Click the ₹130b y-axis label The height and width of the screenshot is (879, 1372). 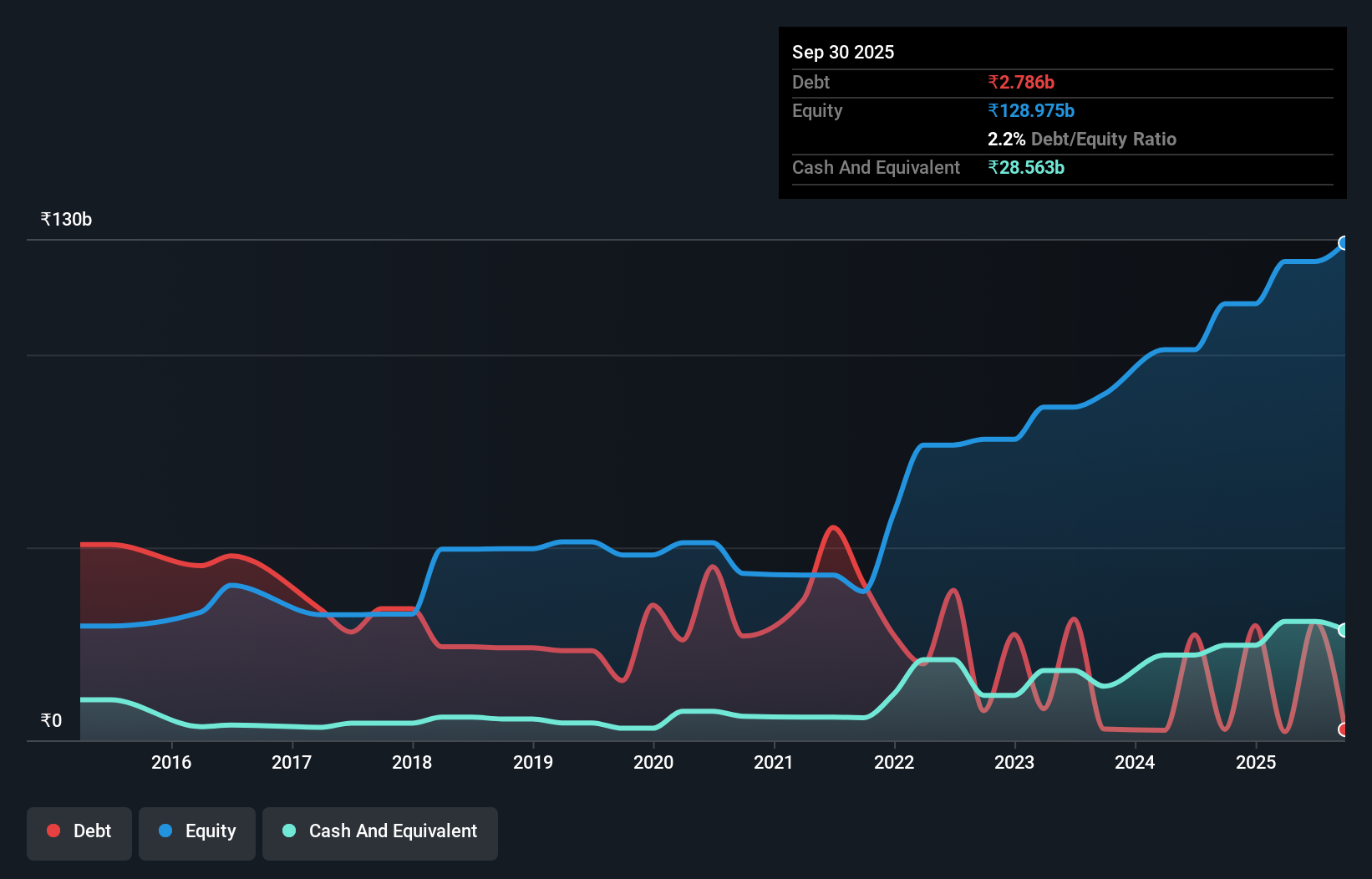click(66, 219)
